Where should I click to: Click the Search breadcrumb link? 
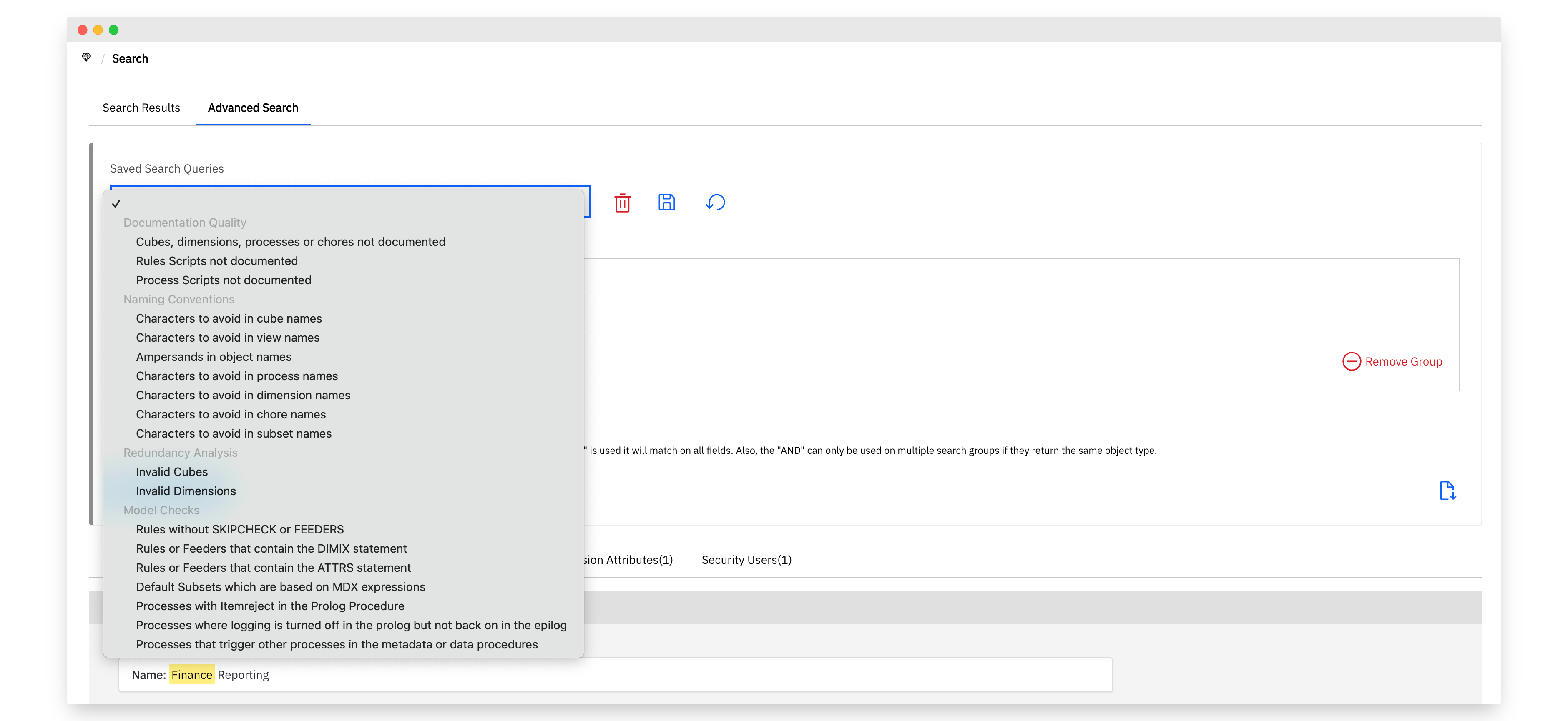click(130, 58)
